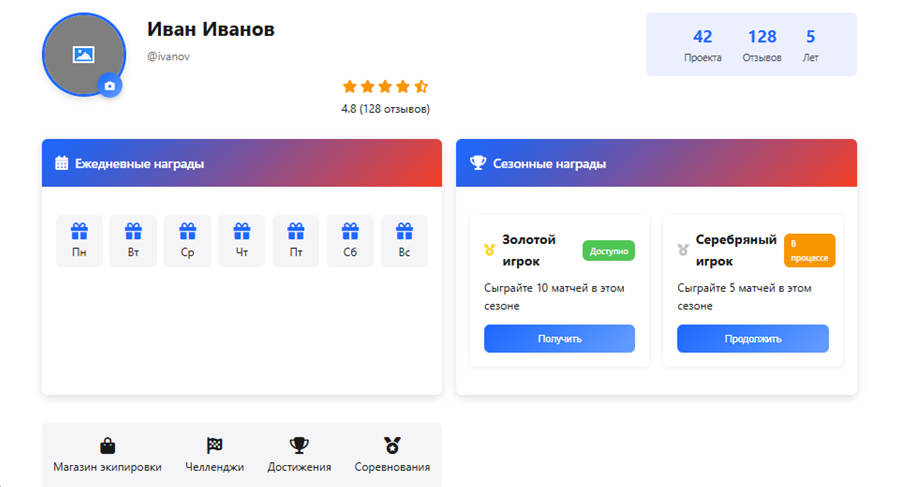The width and height of the screenshot is (901, 487).
Task: Click the 5 Лет stat
Action: [x=810, y=45]
